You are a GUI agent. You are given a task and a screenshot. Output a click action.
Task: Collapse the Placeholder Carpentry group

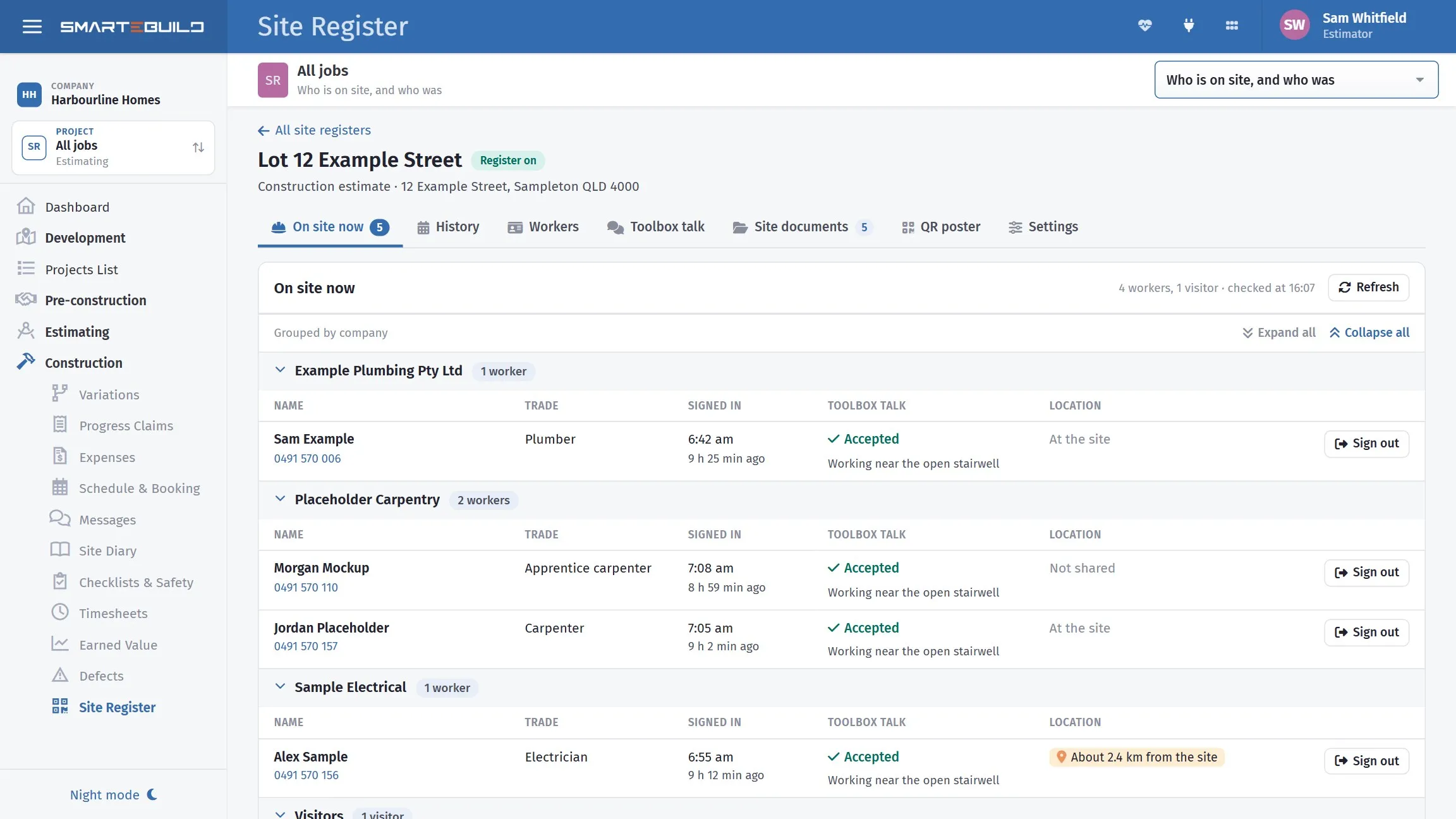pyautogui.click(x=280, y=499)
